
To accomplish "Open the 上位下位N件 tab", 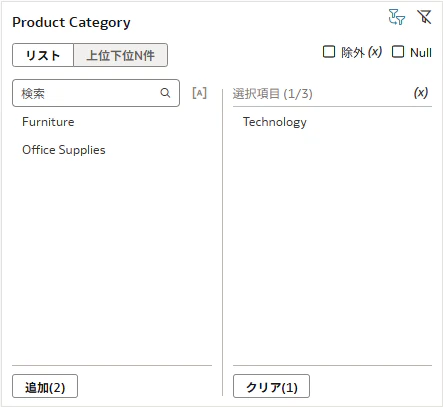I will click(120, 55).
